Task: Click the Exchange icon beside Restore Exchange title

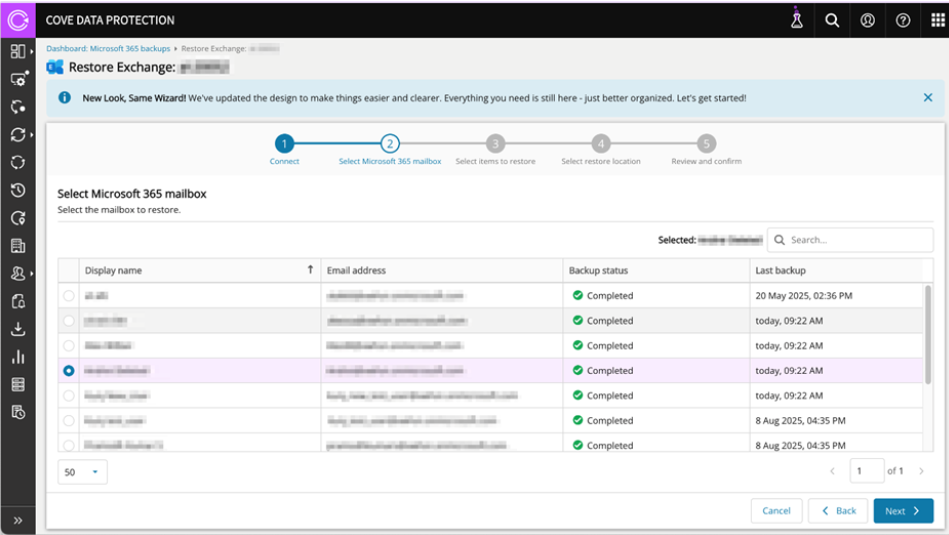Action: click(x=55, y=67)
